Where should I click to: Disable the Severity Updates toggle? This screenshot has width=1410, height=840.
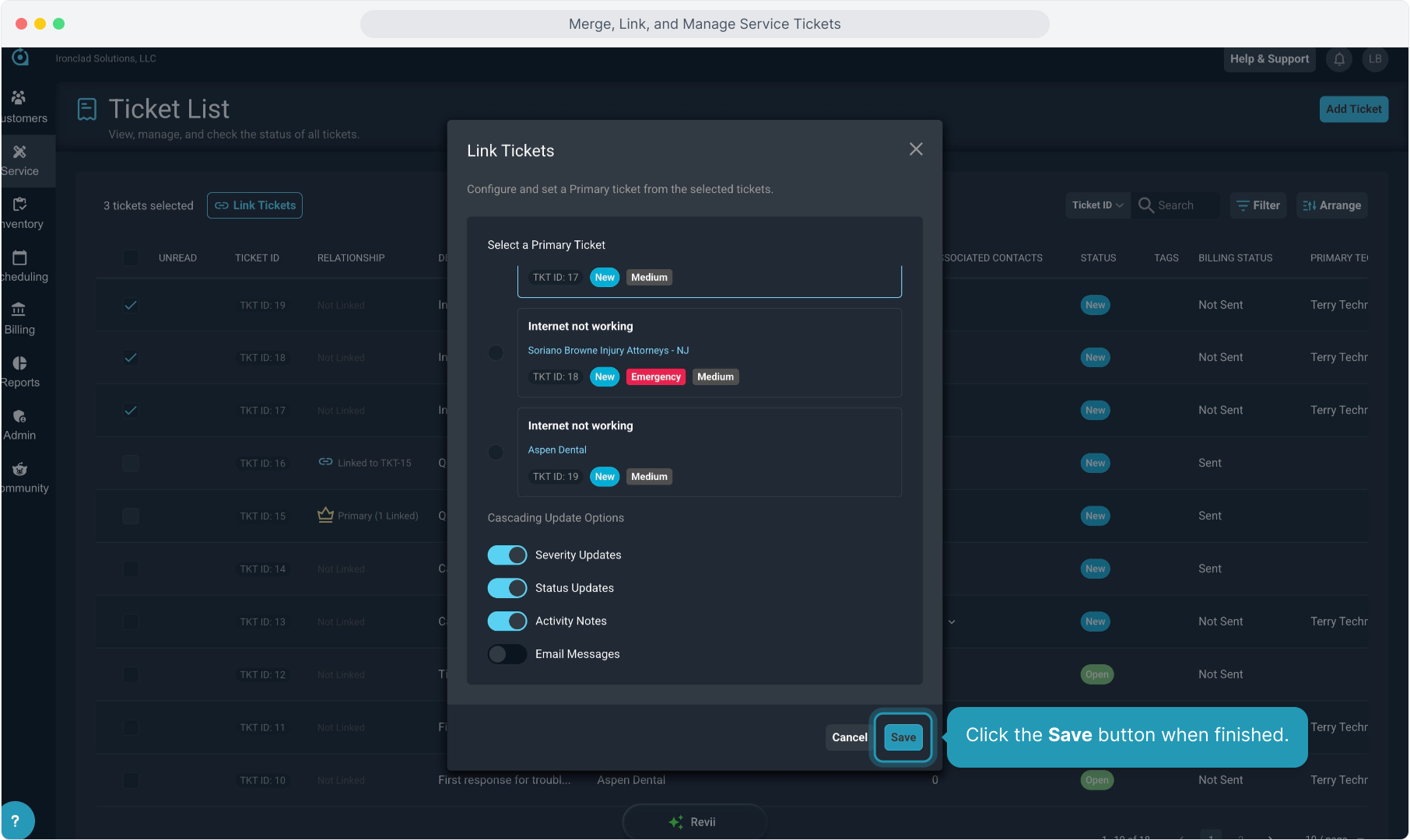(507, 555)
